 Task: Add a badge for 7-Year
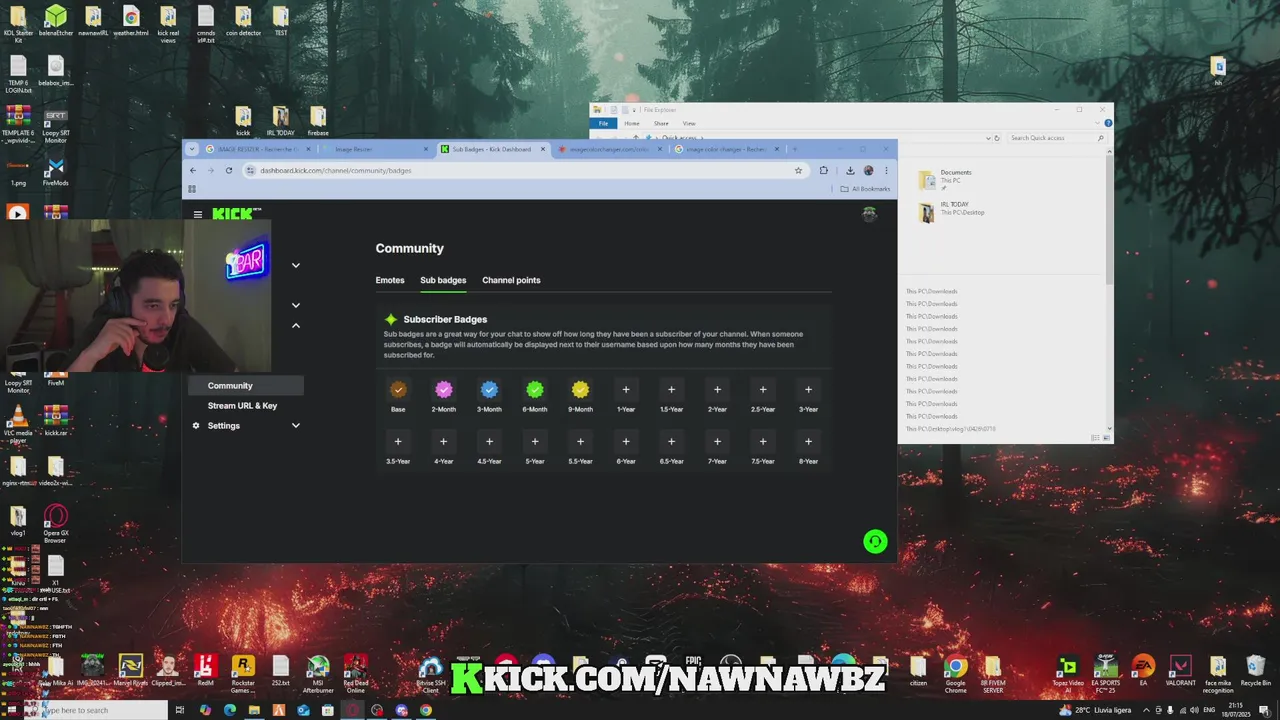click(x=717, y=441)
